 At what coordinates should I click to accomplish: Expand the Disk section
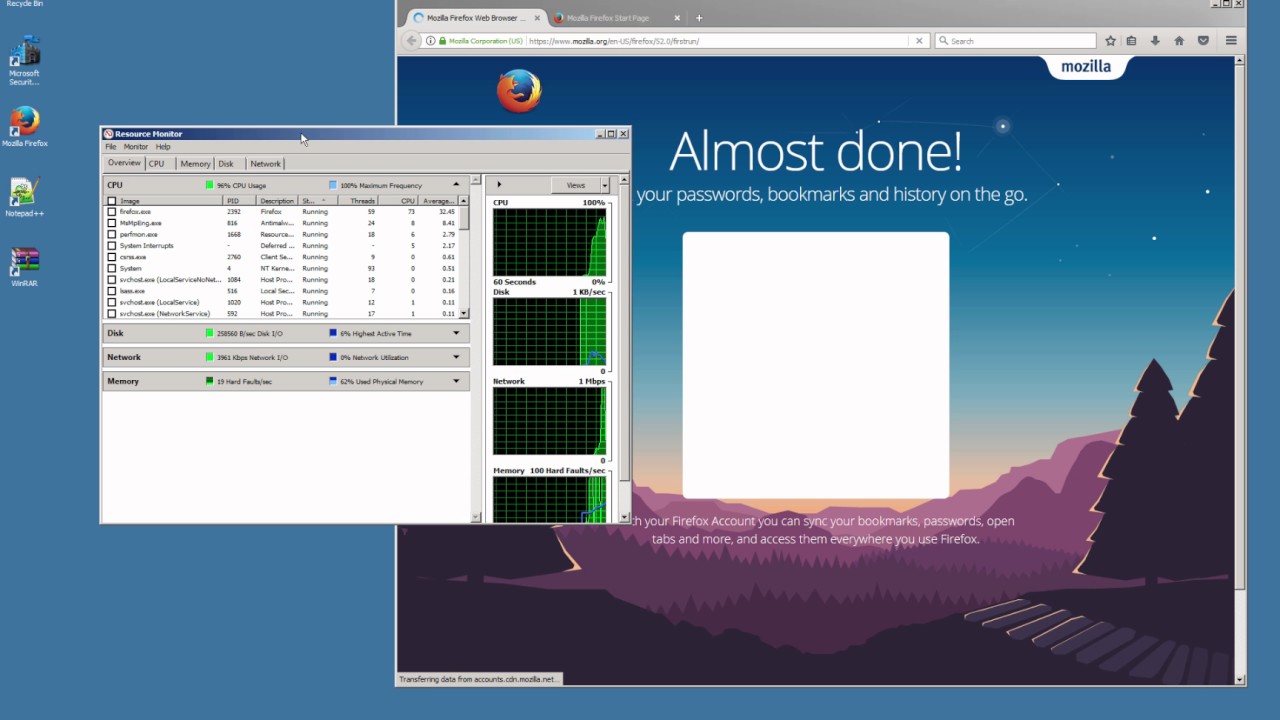456,333
